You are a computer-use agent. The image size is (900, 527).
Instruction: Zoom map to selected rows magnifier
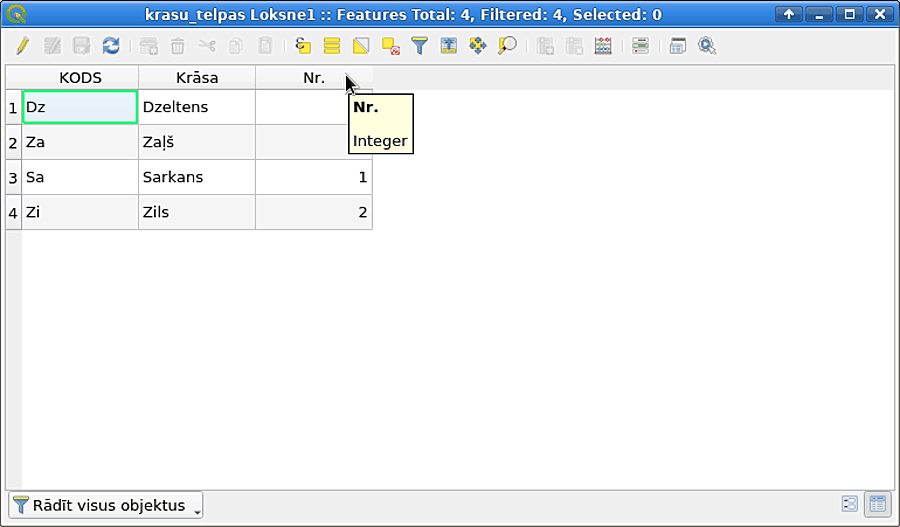pyautogui.click(x=507, y=45)
